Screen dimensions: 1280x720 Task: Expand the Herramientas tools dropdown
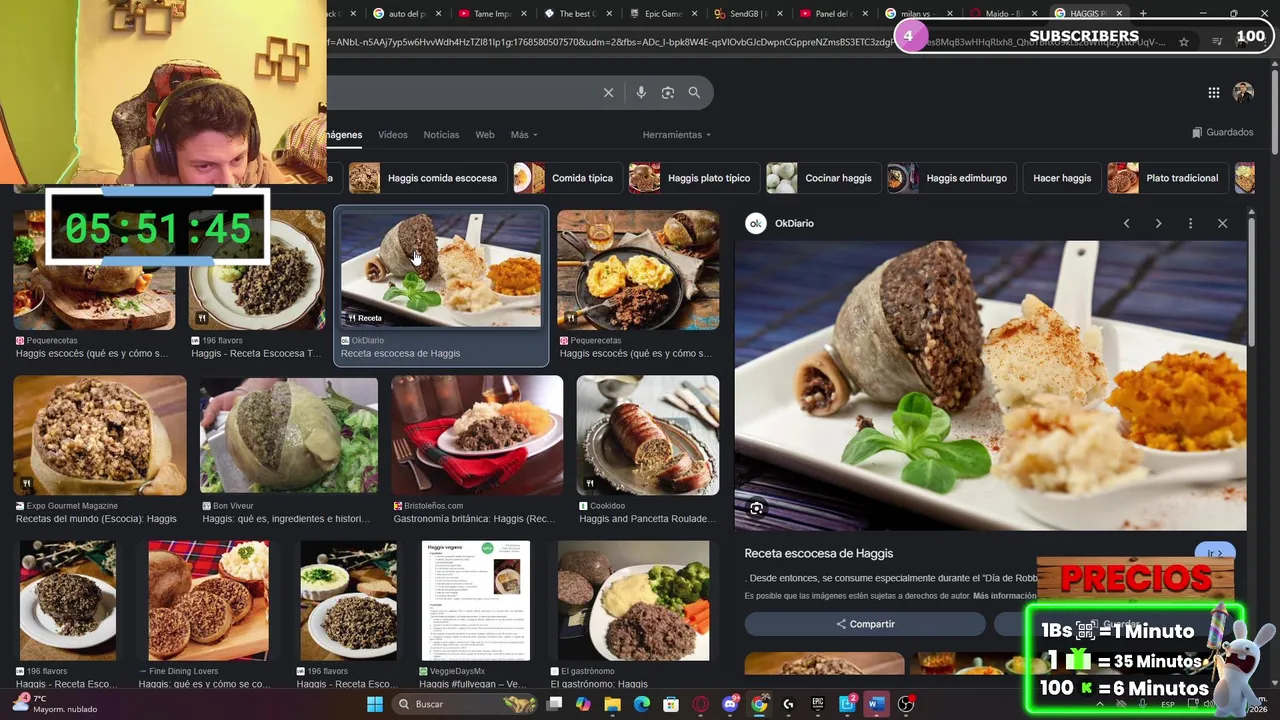point(677,135)
